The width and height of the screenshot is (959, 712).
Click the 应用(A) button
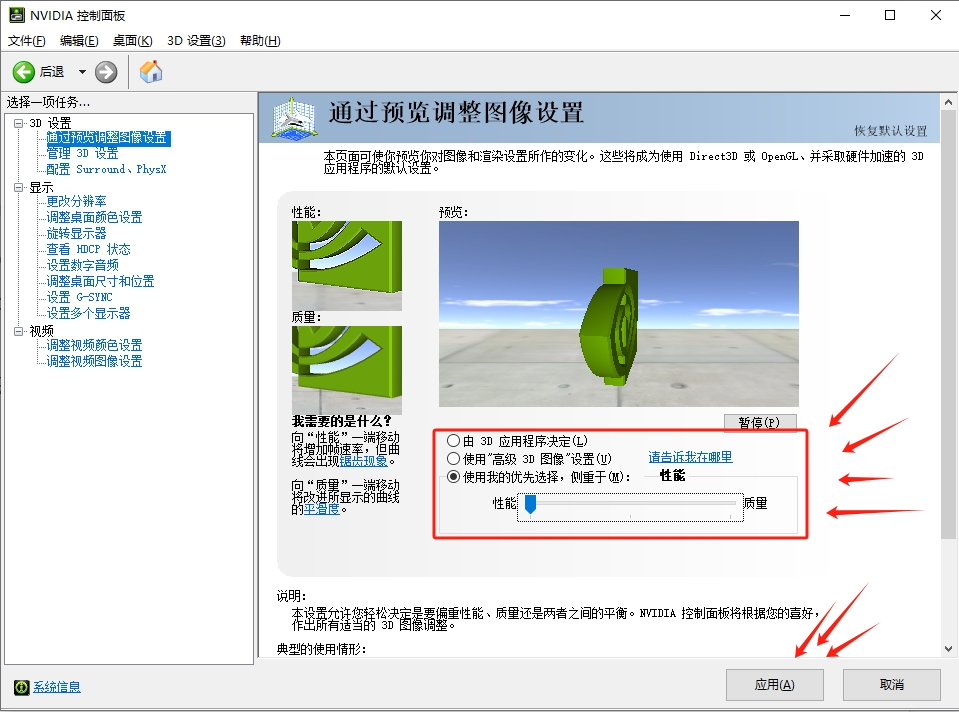click(774, 684)
